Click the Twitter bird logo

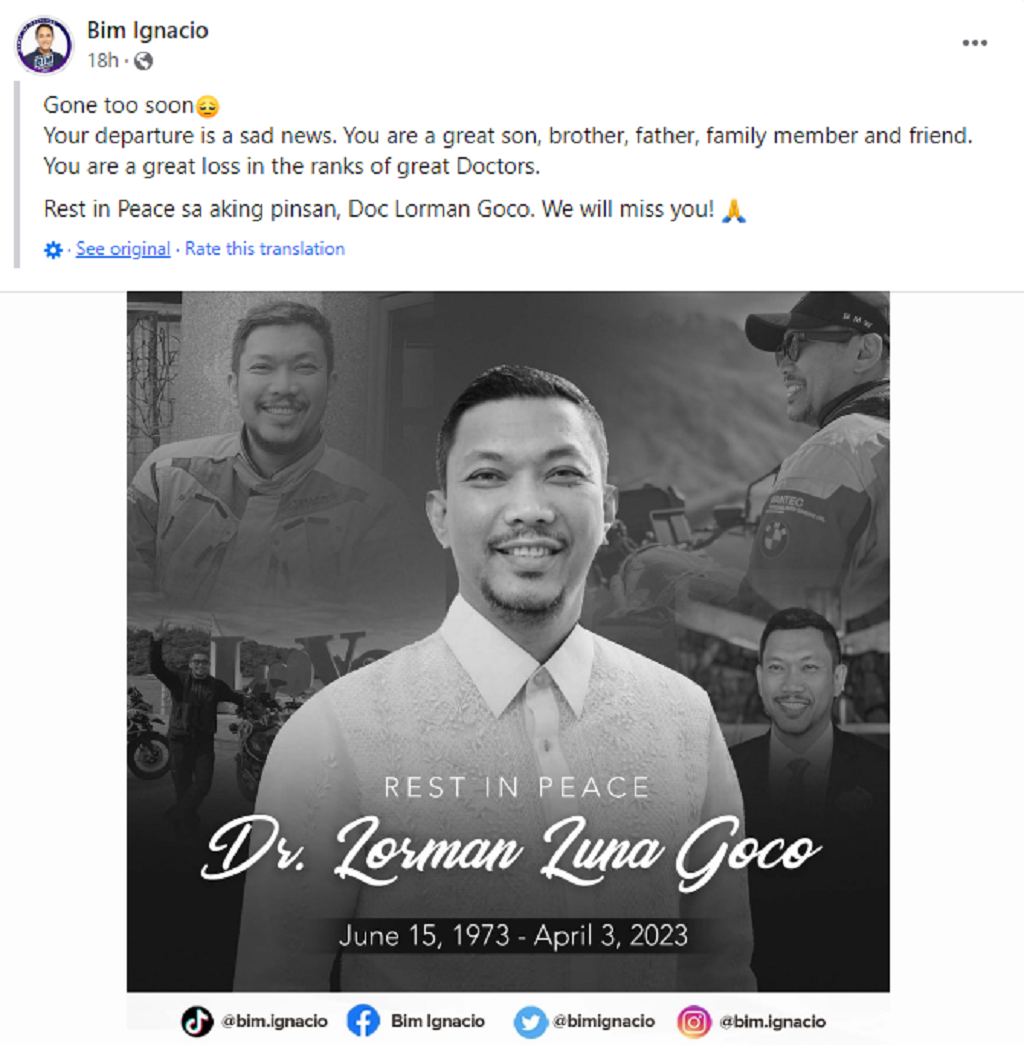[x=530, y=1022]
